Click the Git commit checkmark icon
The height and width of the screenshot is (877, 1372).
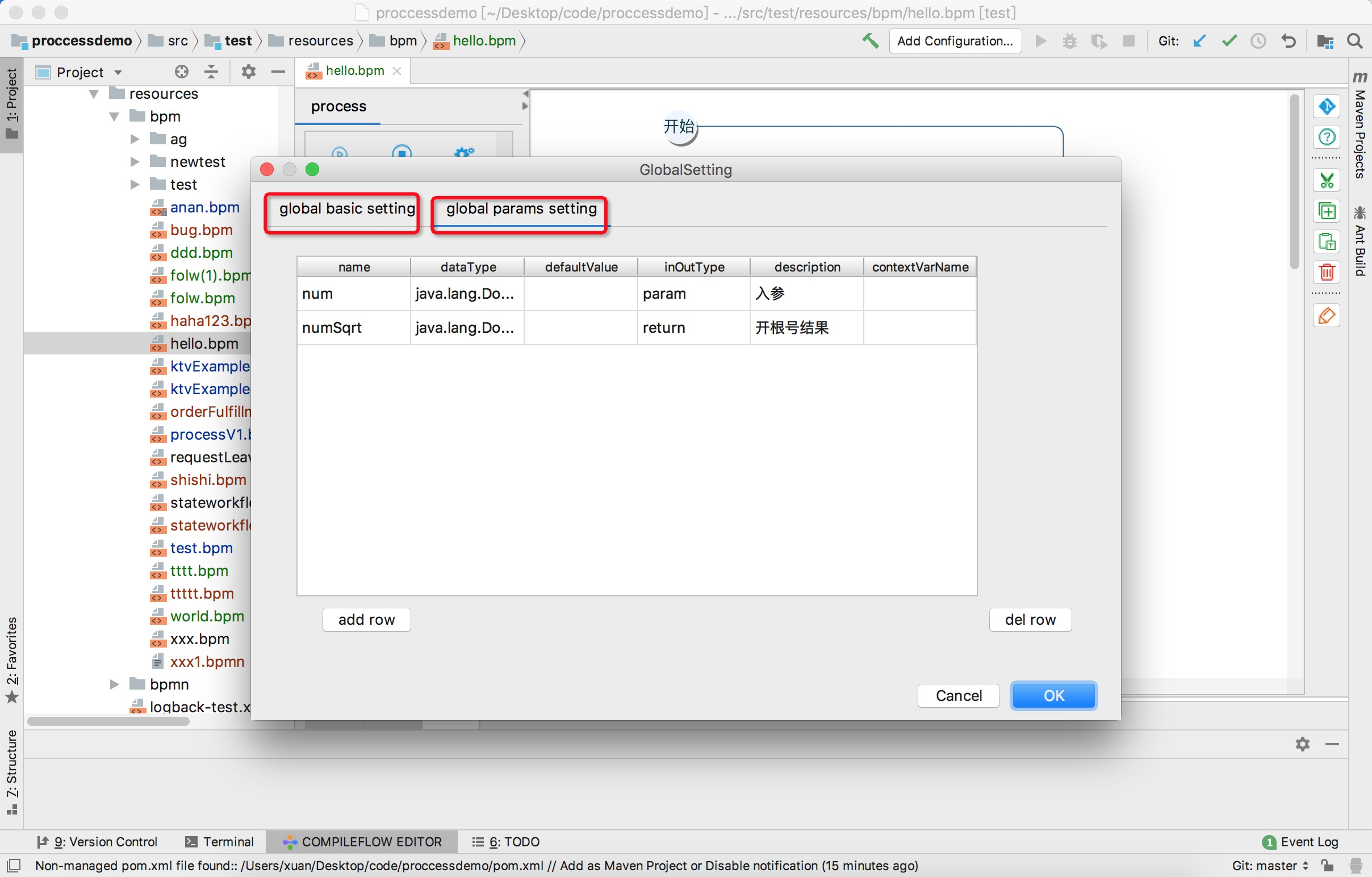(1229, 41)
